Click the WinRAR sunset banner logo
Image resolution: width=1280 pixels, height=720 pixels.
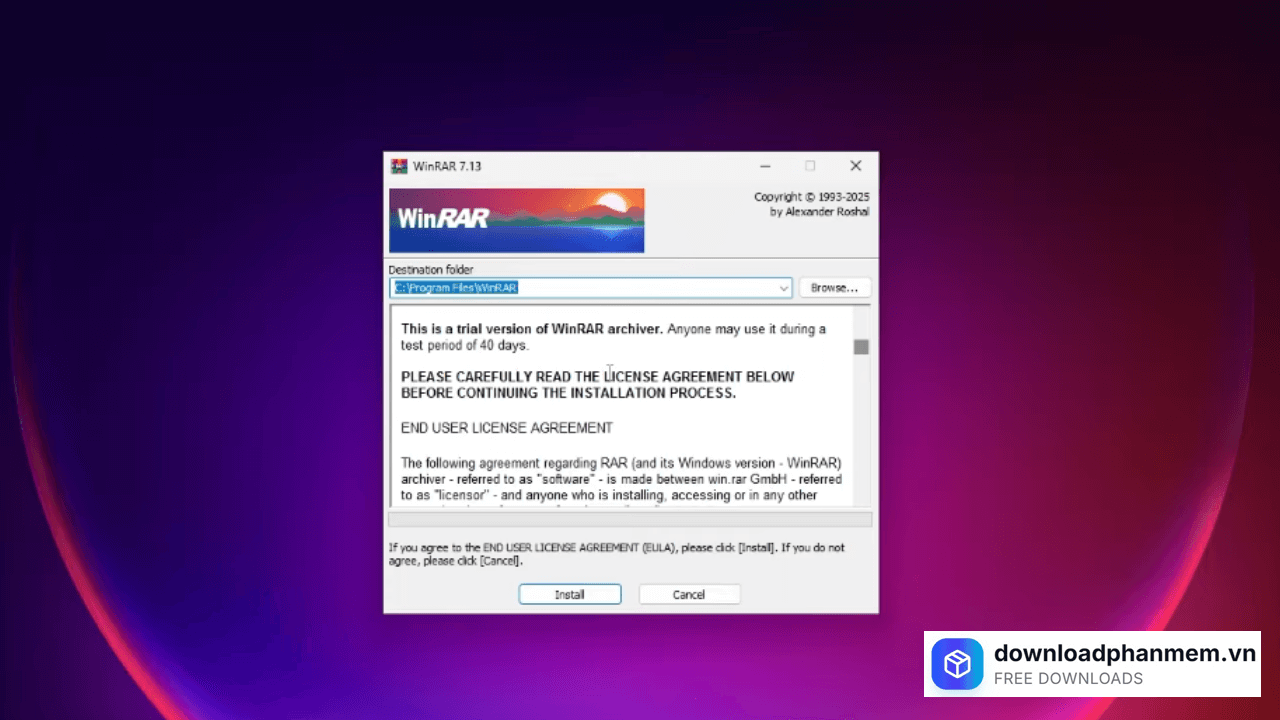pyautogui.click(x=516, y=220)
